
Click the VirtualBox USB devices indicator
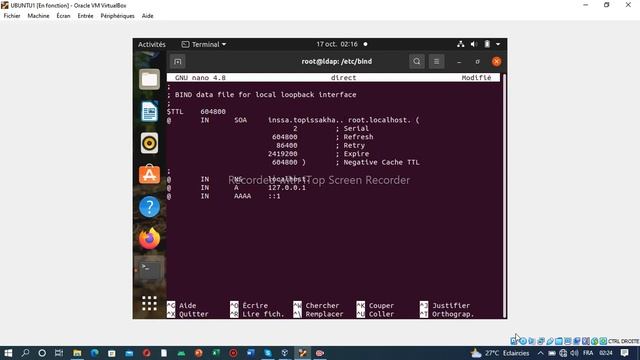click(550, 341)
